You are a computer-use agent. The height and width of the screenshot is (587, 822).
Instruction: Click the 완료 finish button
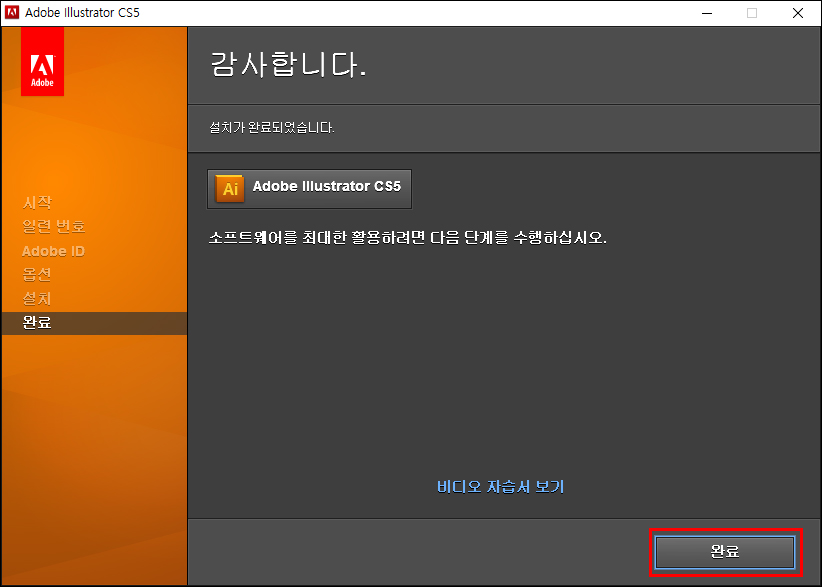(725, 551)
